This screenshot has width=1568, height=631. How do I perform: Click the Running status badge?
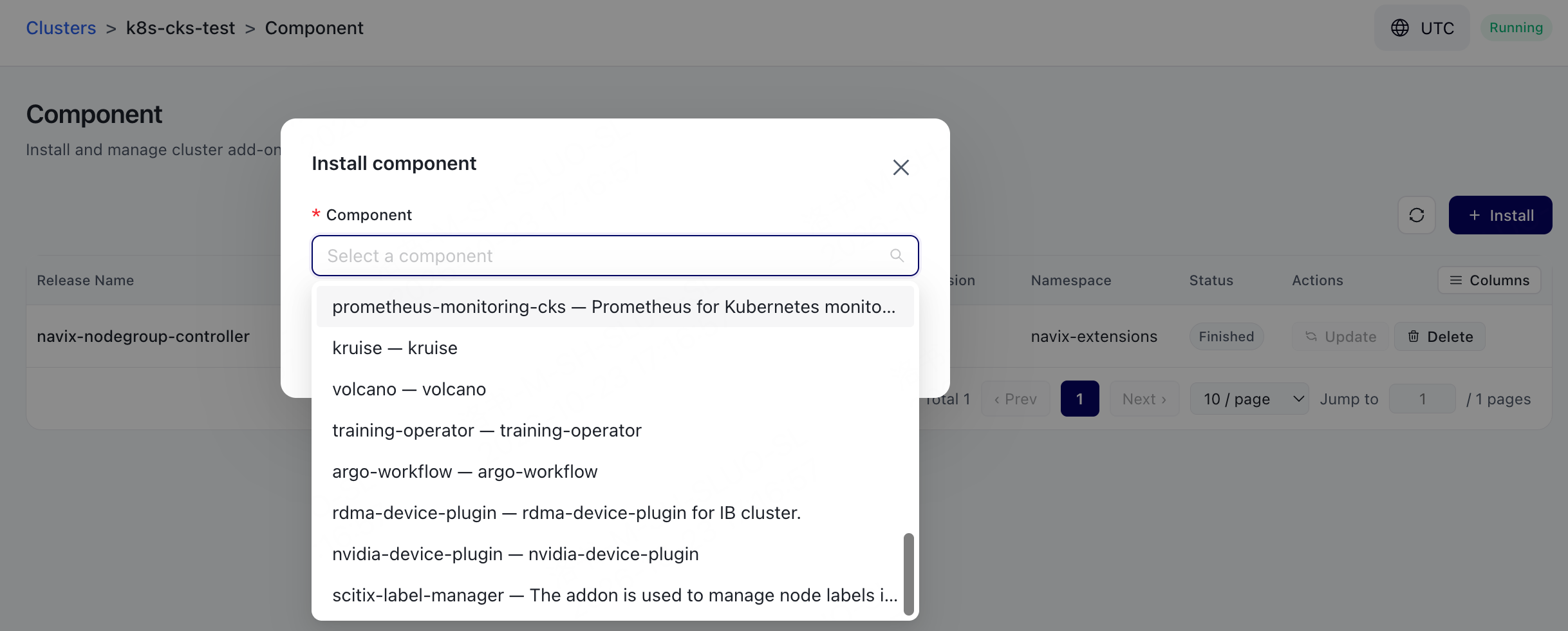[x=1516, y=28]
